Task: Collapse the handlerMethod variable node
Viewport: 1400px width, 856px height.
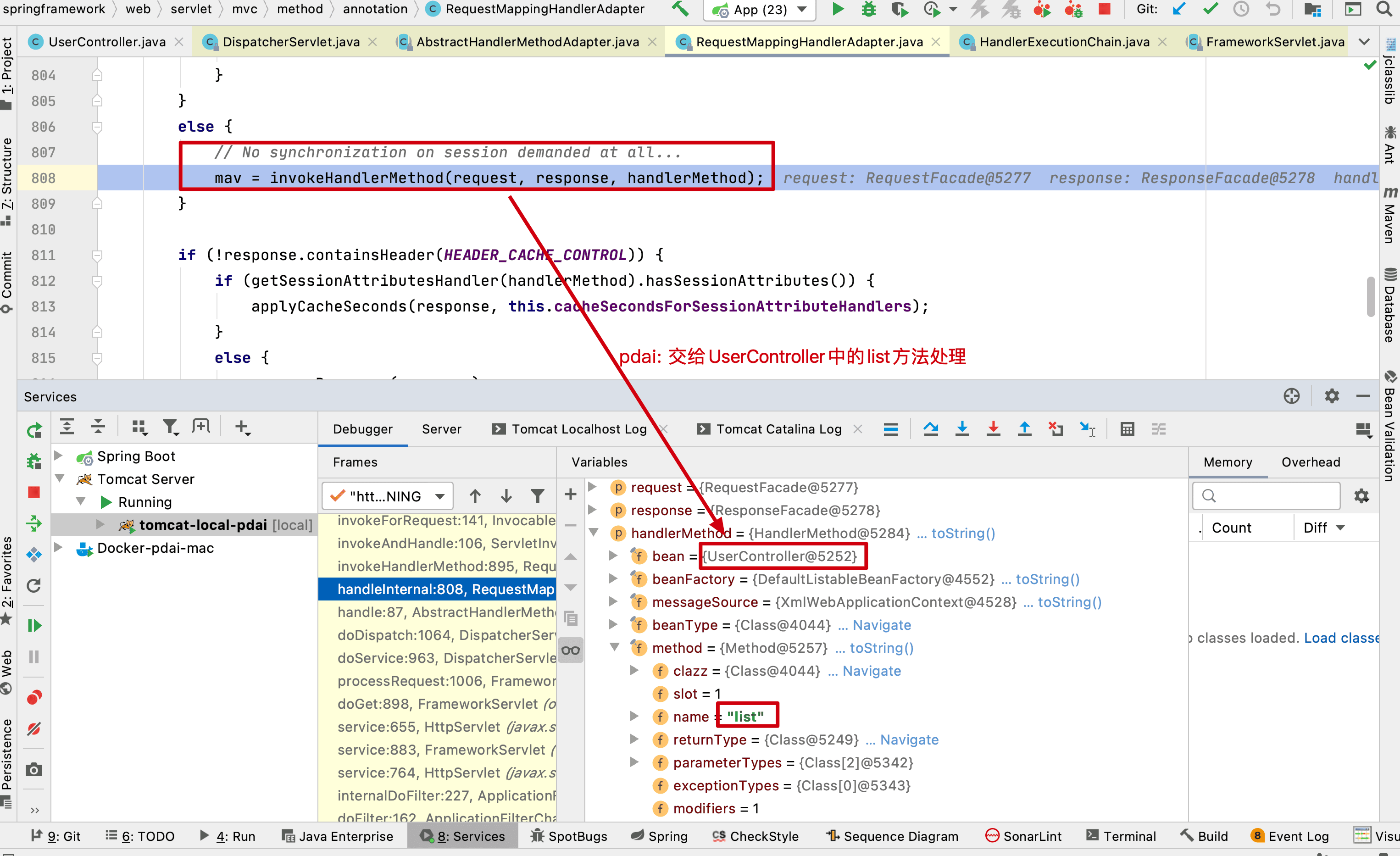Action: pos(594,533)
